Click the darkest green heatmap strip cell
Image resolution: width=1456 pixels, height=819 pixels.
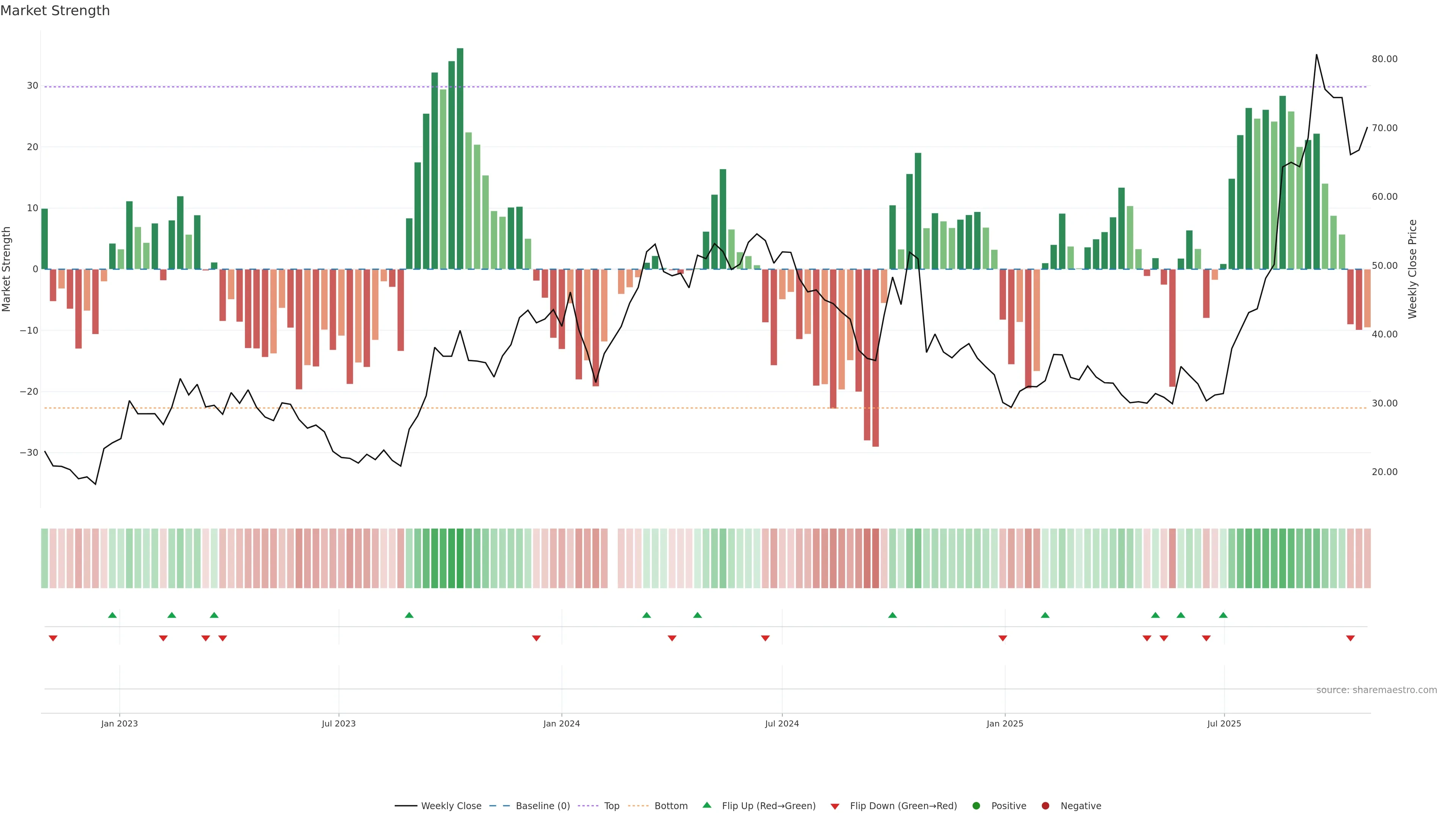click(x=460, y=559)
